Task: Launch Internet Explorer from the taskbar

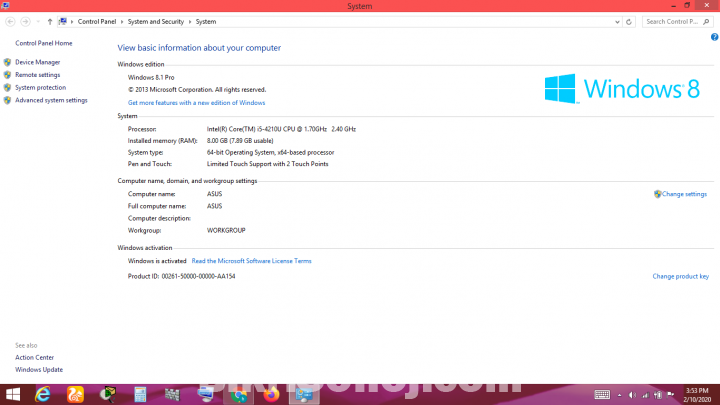Action: point(43,394)
